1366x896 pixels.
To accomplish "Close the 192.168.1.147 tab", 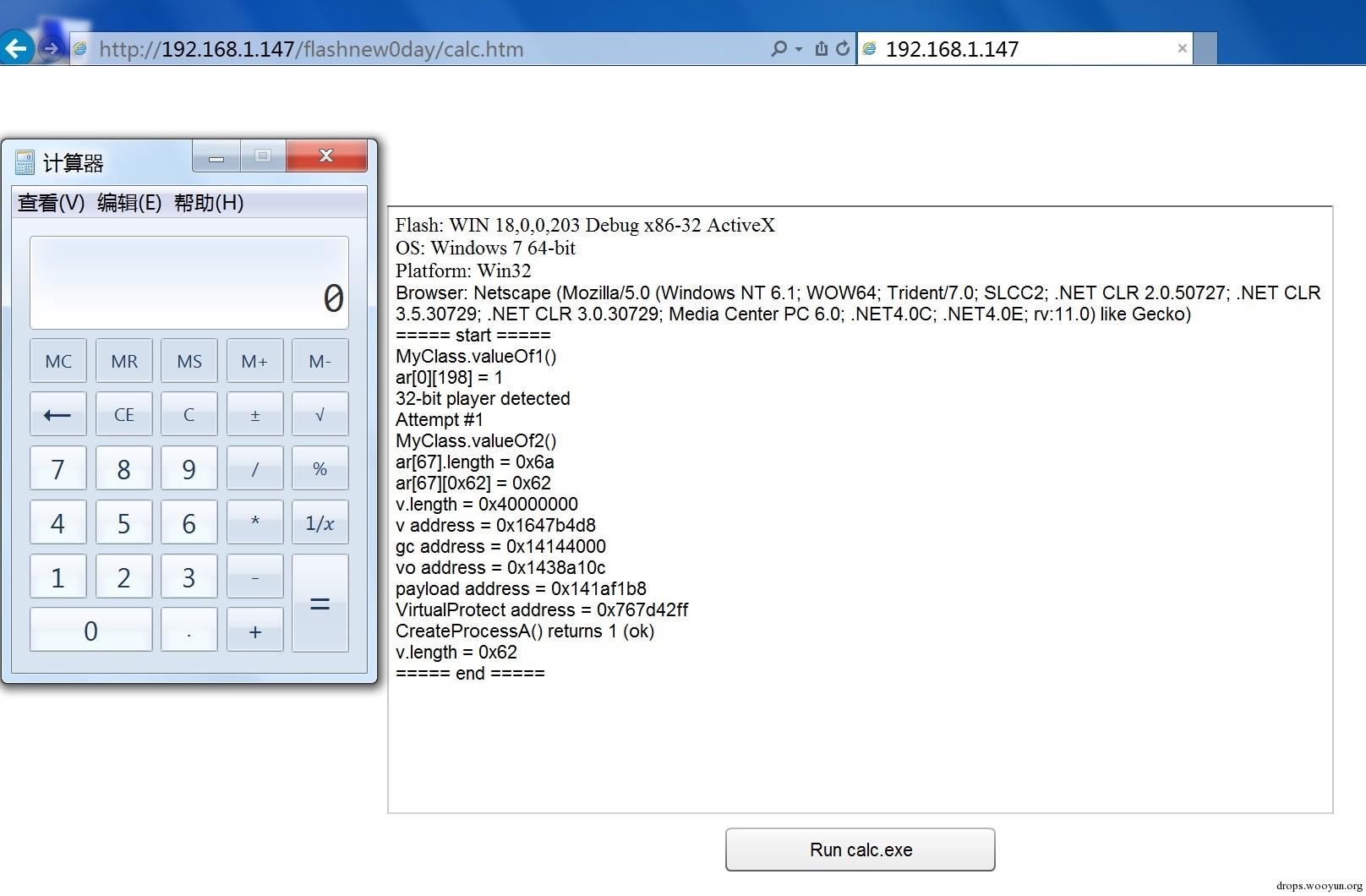I will click(1183, 49).
